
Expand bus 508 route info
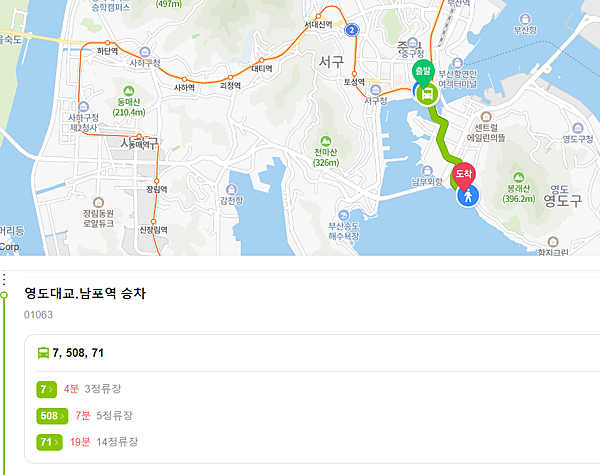[x=49, y=415]
